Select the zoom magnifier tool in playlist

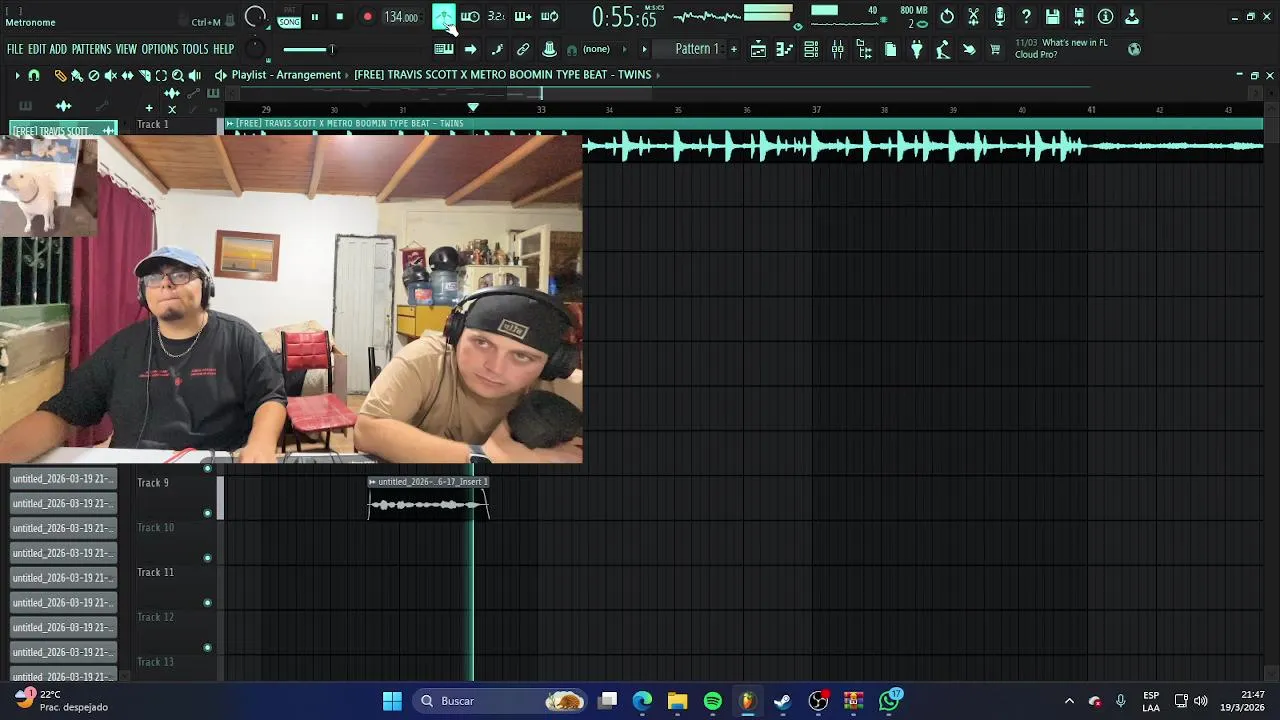click(x=178, y=75)
